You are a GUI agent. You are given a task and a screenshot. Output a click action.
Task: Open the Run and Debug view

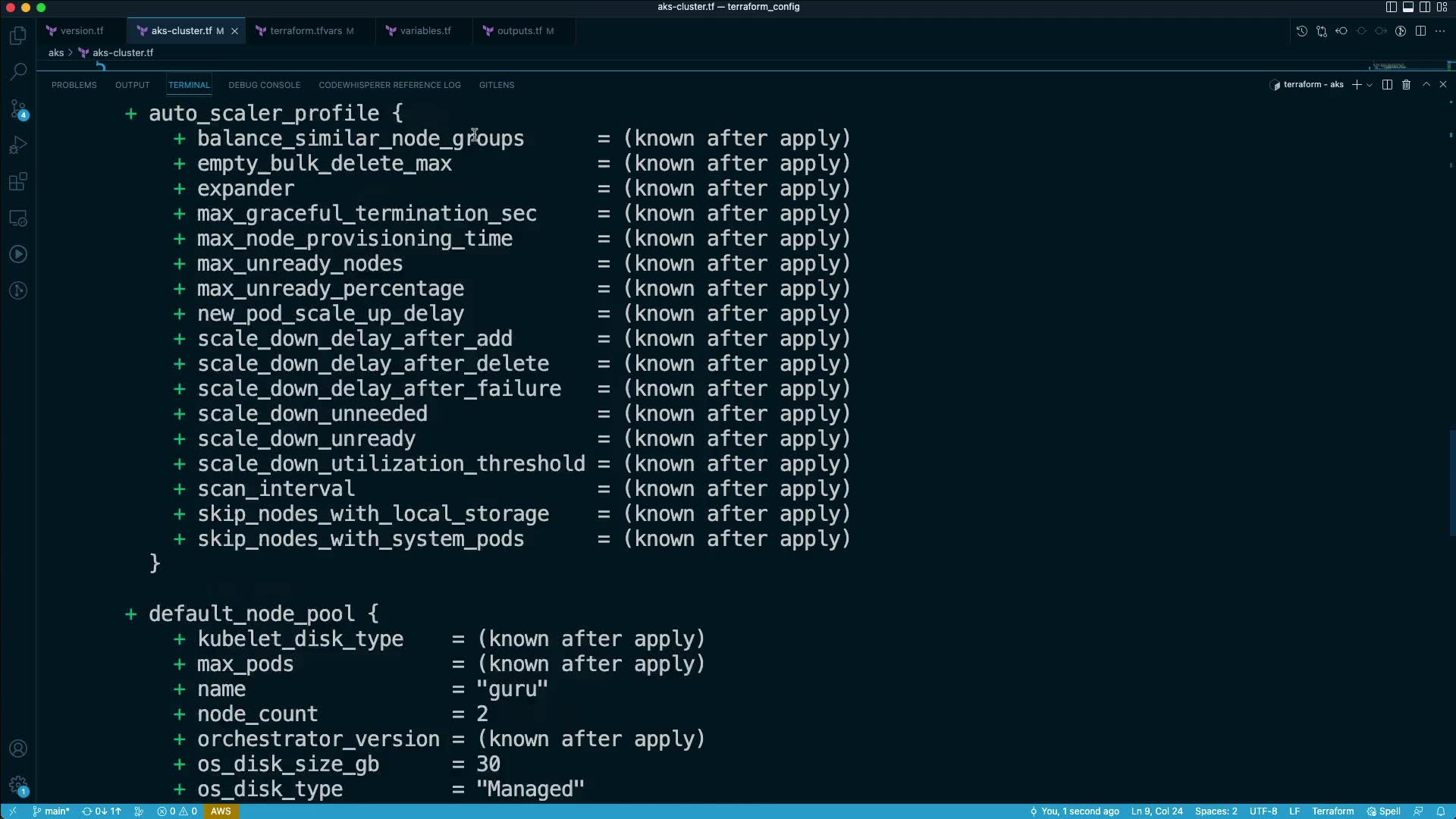point(18,145)
